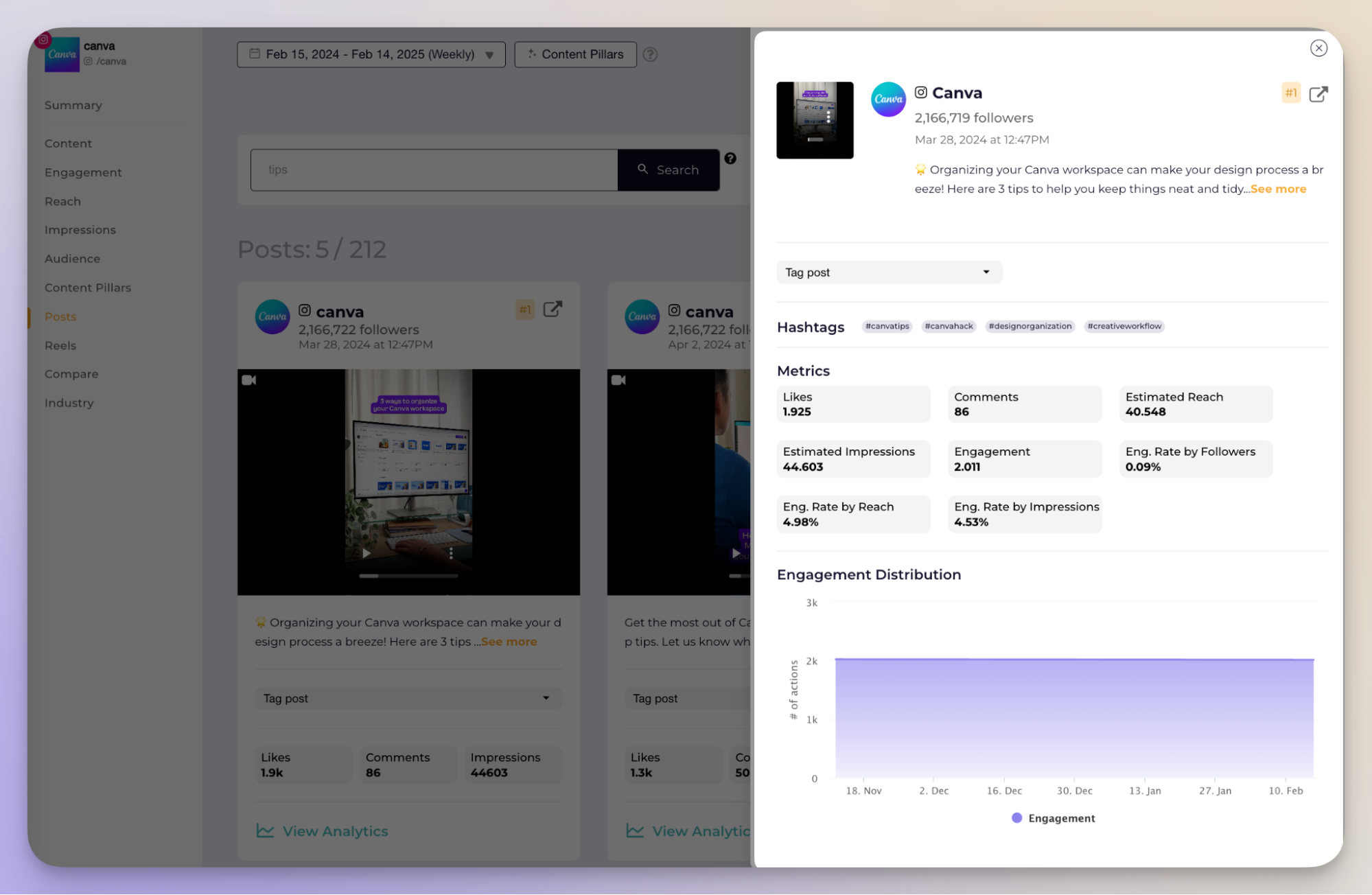Expand caption with See more in panel
Screen dimensions: 1372x895
coord(1278,189)
